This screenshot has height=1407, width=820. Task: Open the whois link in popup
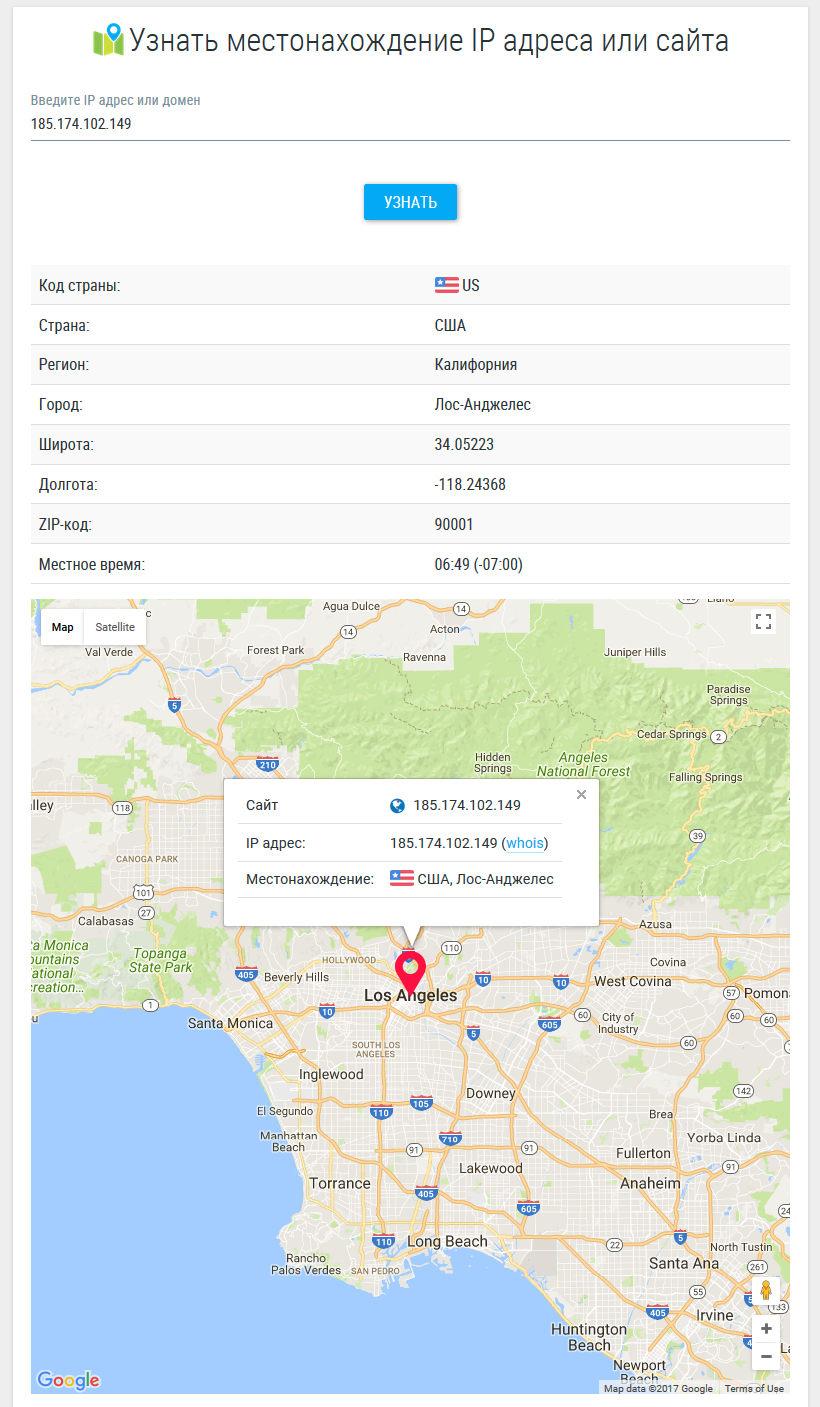click(x=525, y=843)
